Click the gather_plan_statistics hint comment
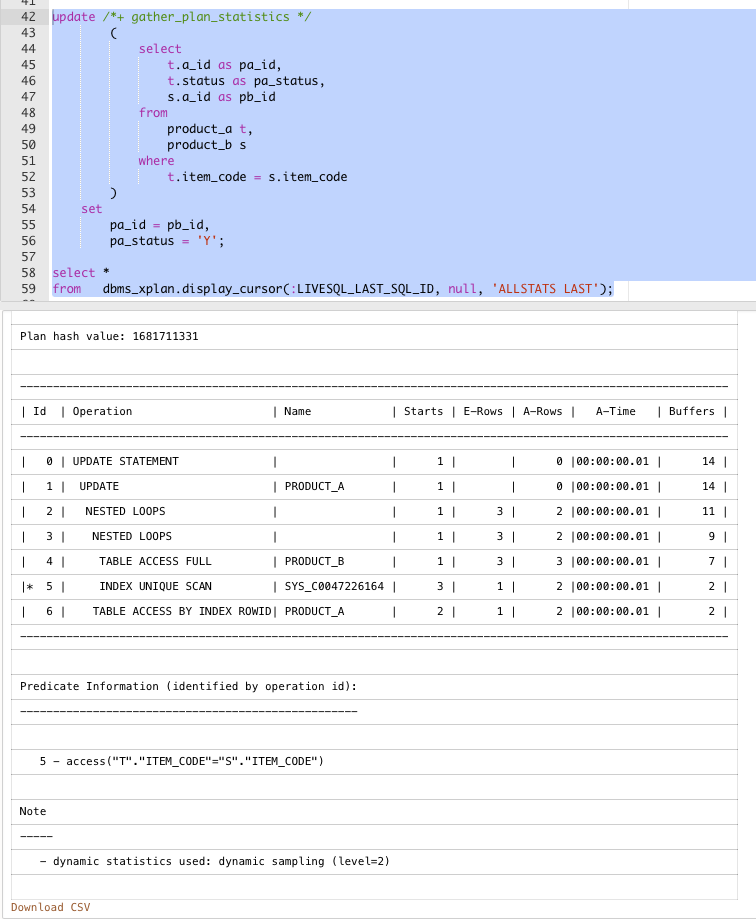 (x=207, y=16)
